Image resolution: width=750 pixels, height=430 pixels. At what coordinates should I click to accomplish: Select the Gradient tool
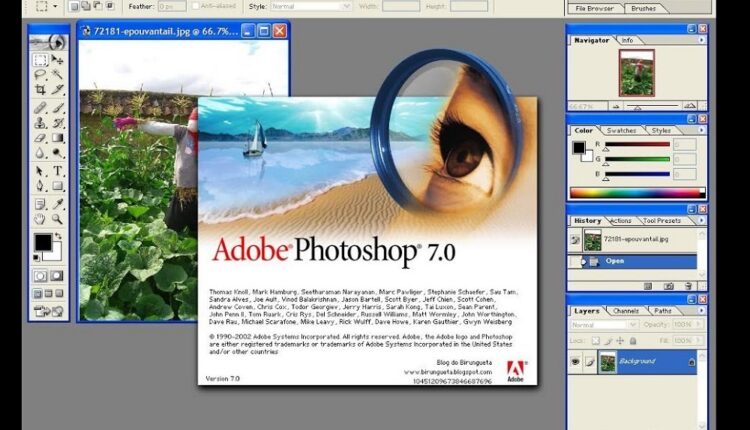[57, 138]
